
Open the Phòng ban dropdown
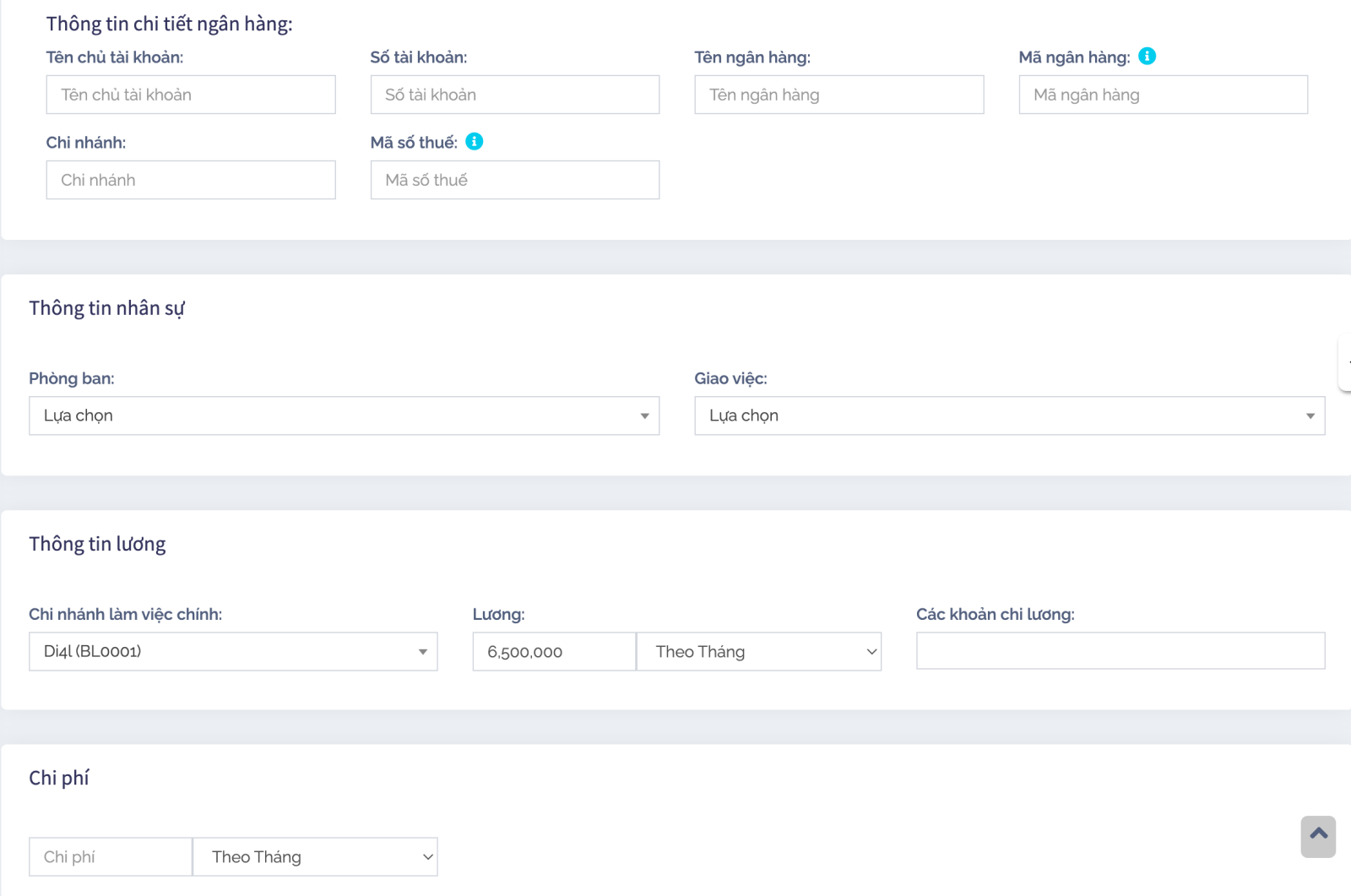[x=343, y=415]
